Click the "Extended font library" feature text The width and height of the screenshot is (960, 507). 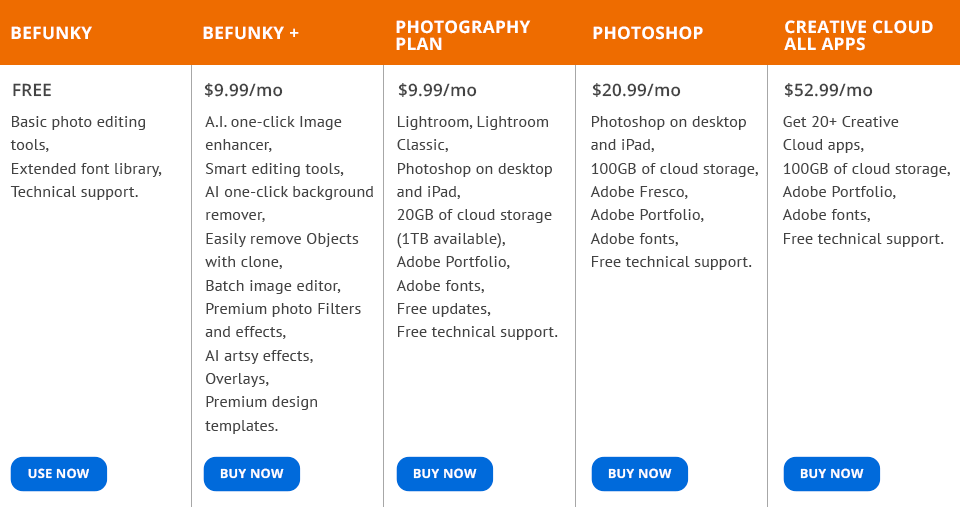[x=86, y=169]
